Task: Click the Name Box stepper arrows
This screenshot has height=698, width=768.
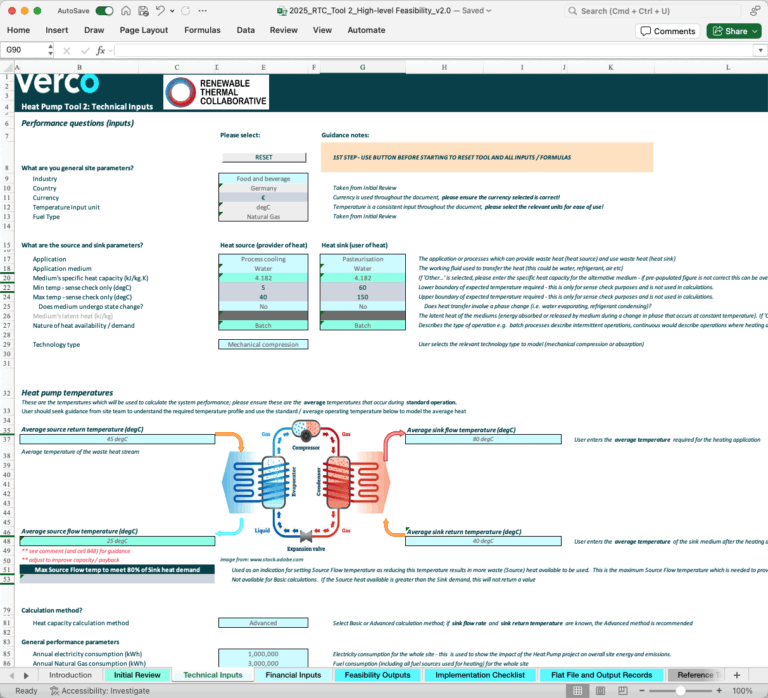Action: coord(50,50)
